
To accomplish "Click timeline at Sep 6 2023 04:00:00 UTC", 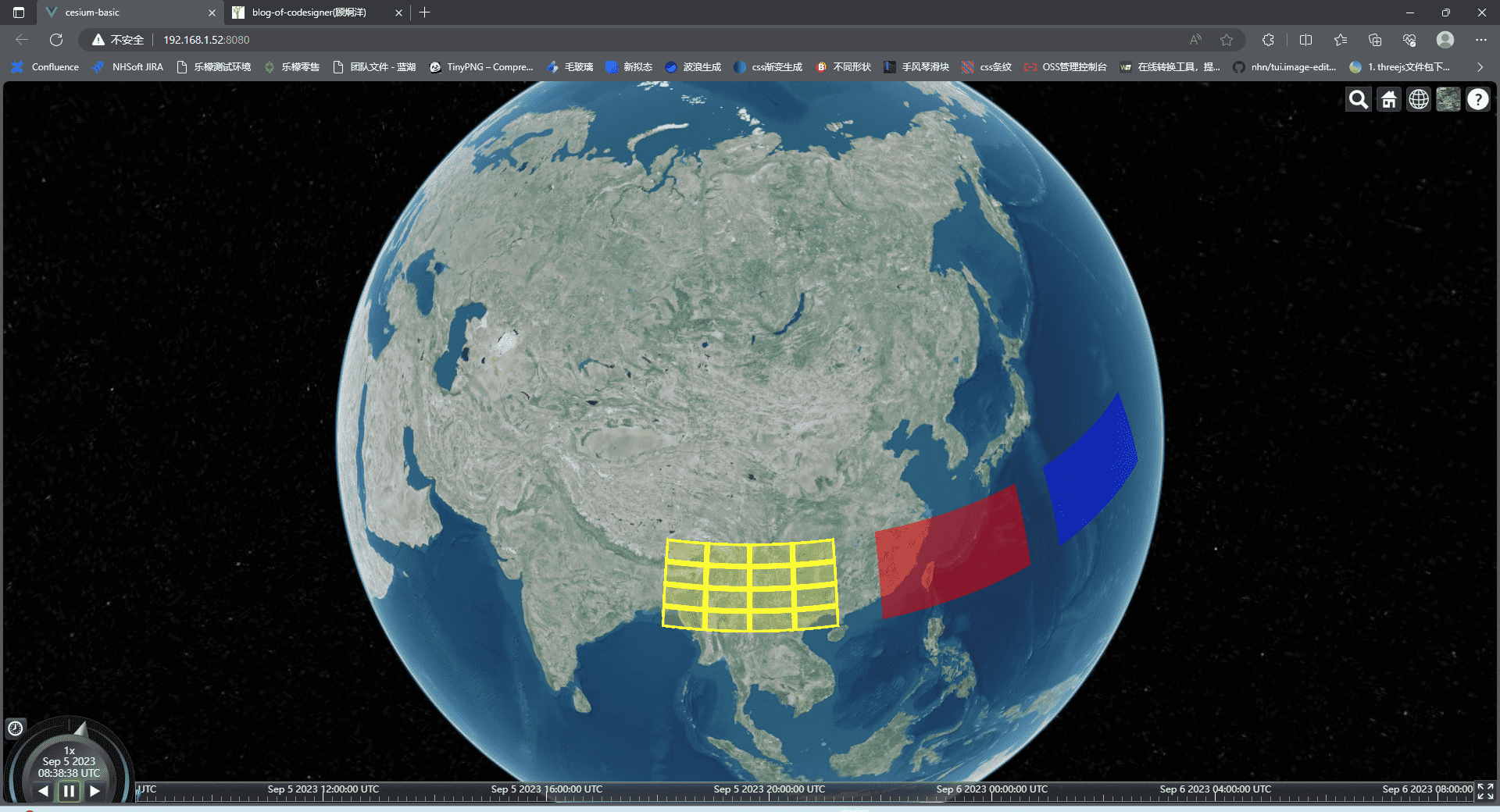I will click(1215, 791).
